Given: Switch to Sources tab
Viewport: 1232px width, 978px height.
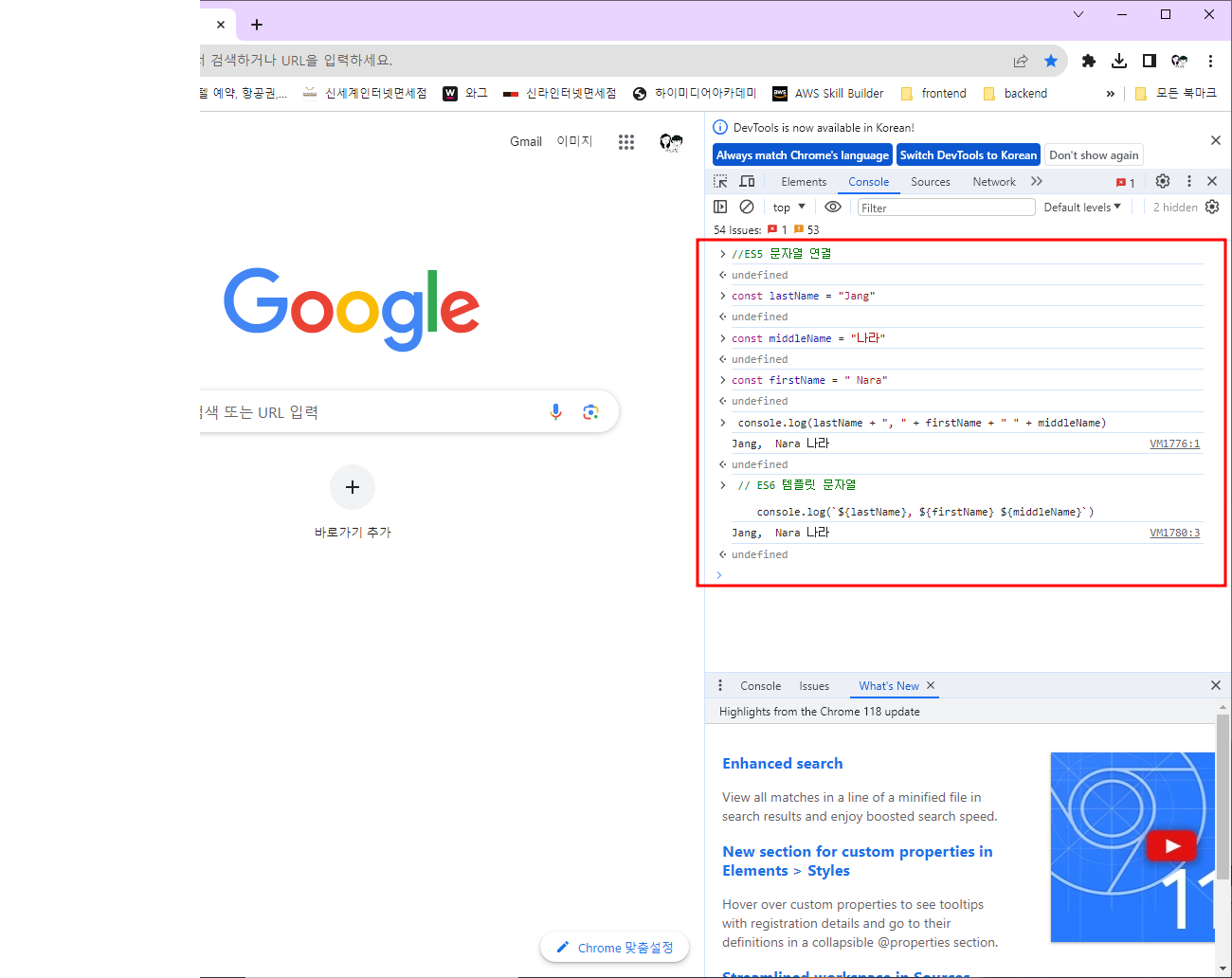Looking at the screenshot, I should (x=931, y=182).
